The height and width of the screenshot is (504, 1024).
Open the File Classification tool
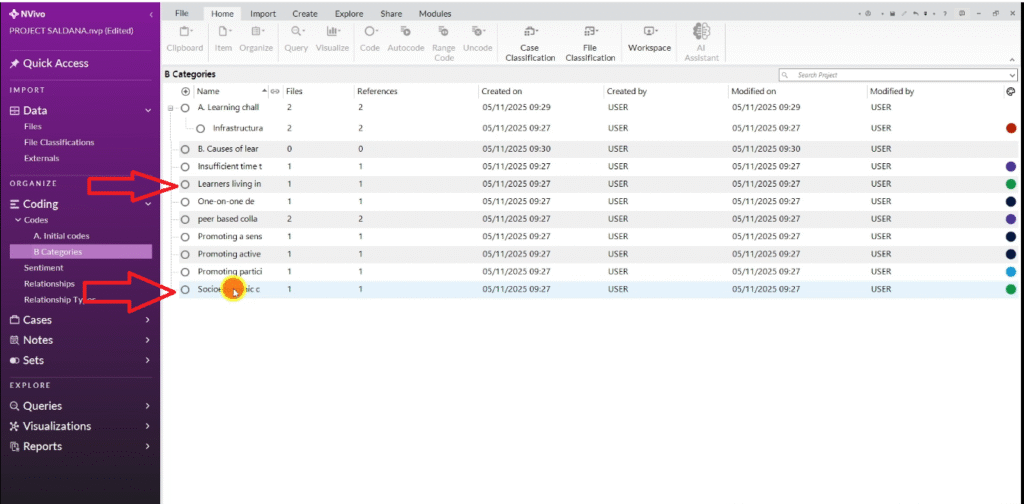590,33
